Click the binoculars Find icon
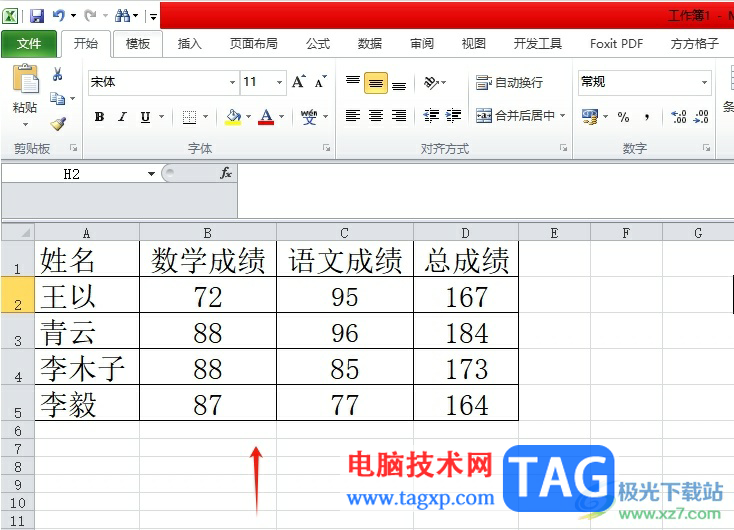734x530 pixels. [x=123, y=16]
